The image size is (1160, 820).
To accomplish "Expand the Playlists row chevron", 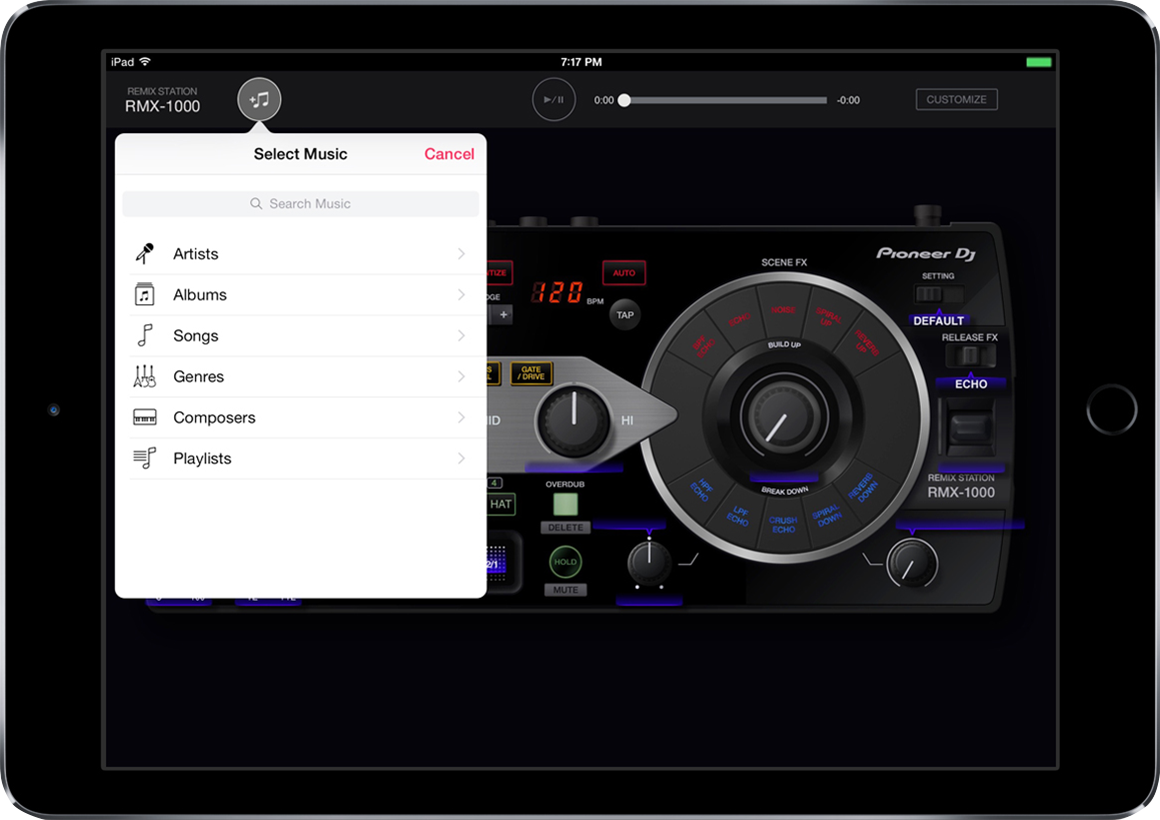I will (461, 459).
